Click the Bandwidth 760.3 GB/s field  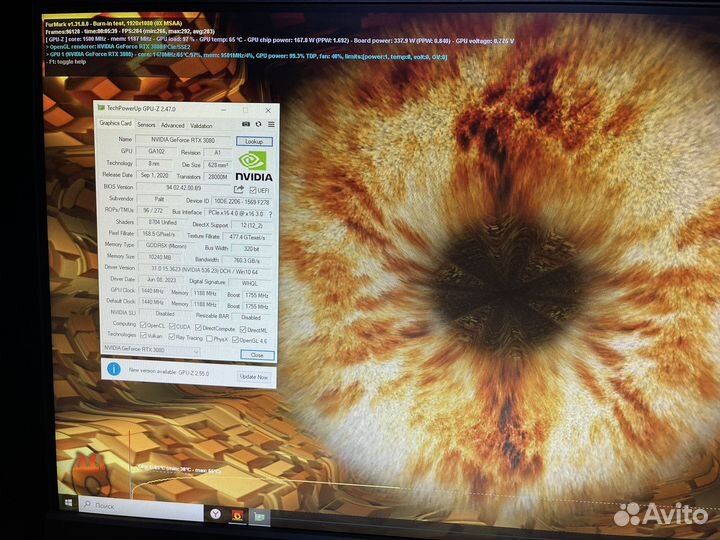point(247,260)
